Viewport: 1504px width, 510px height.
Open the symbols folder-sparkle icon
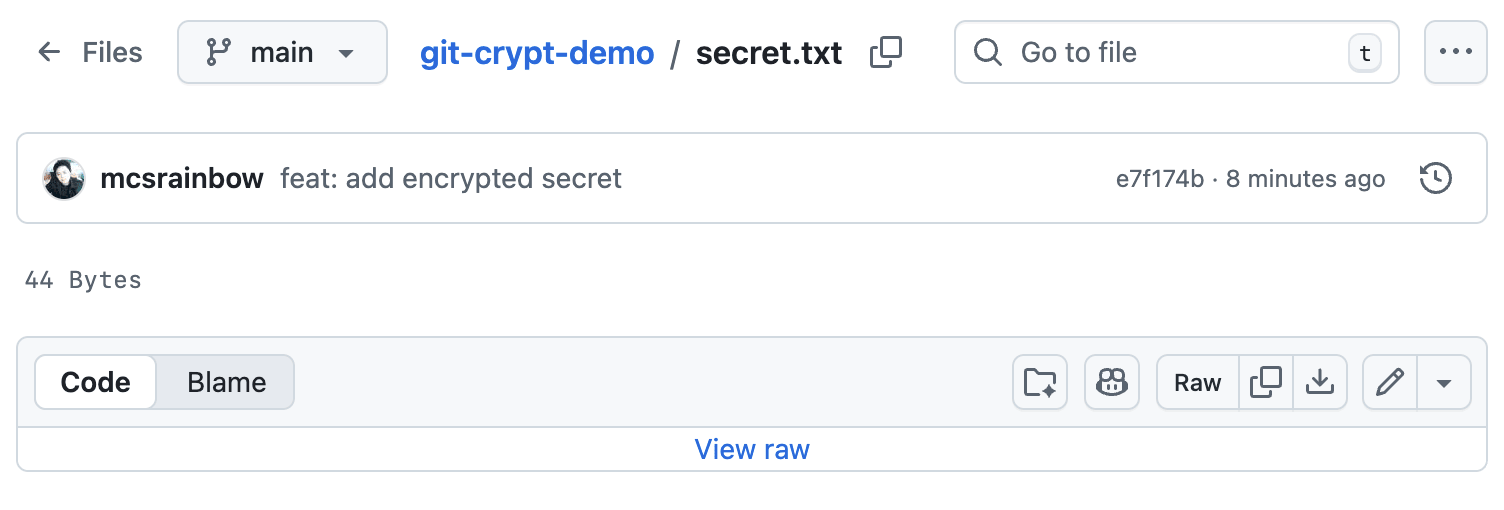click(1040, 382)
